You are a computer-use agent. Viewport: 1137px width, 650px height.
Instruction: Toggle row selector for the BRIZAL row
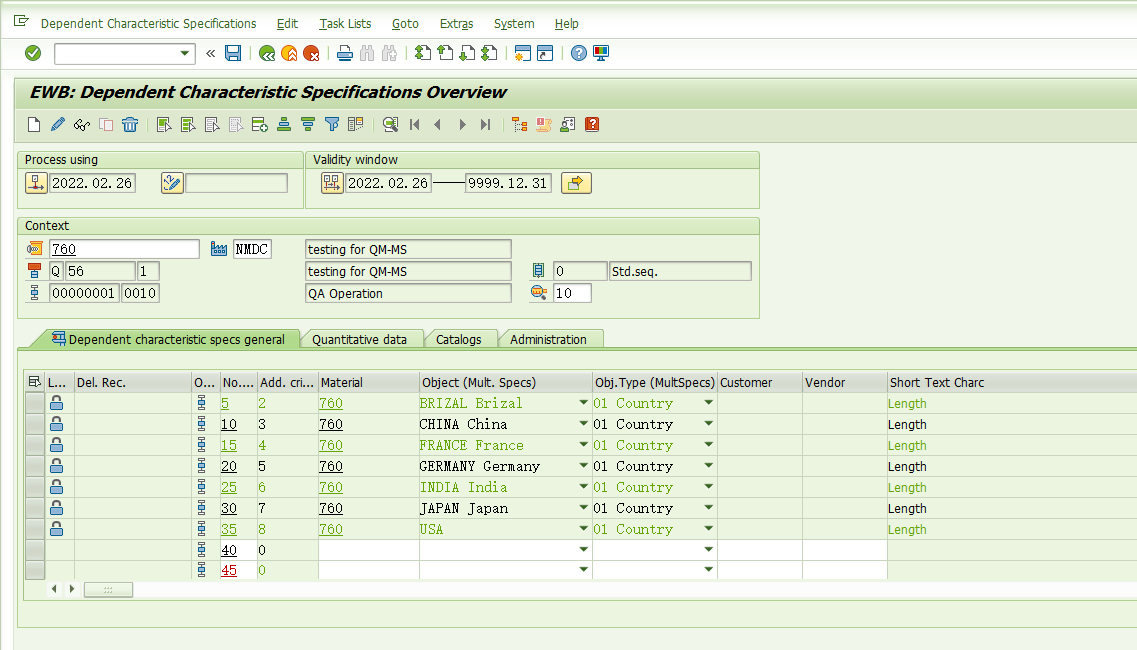[x=35, y=403]
